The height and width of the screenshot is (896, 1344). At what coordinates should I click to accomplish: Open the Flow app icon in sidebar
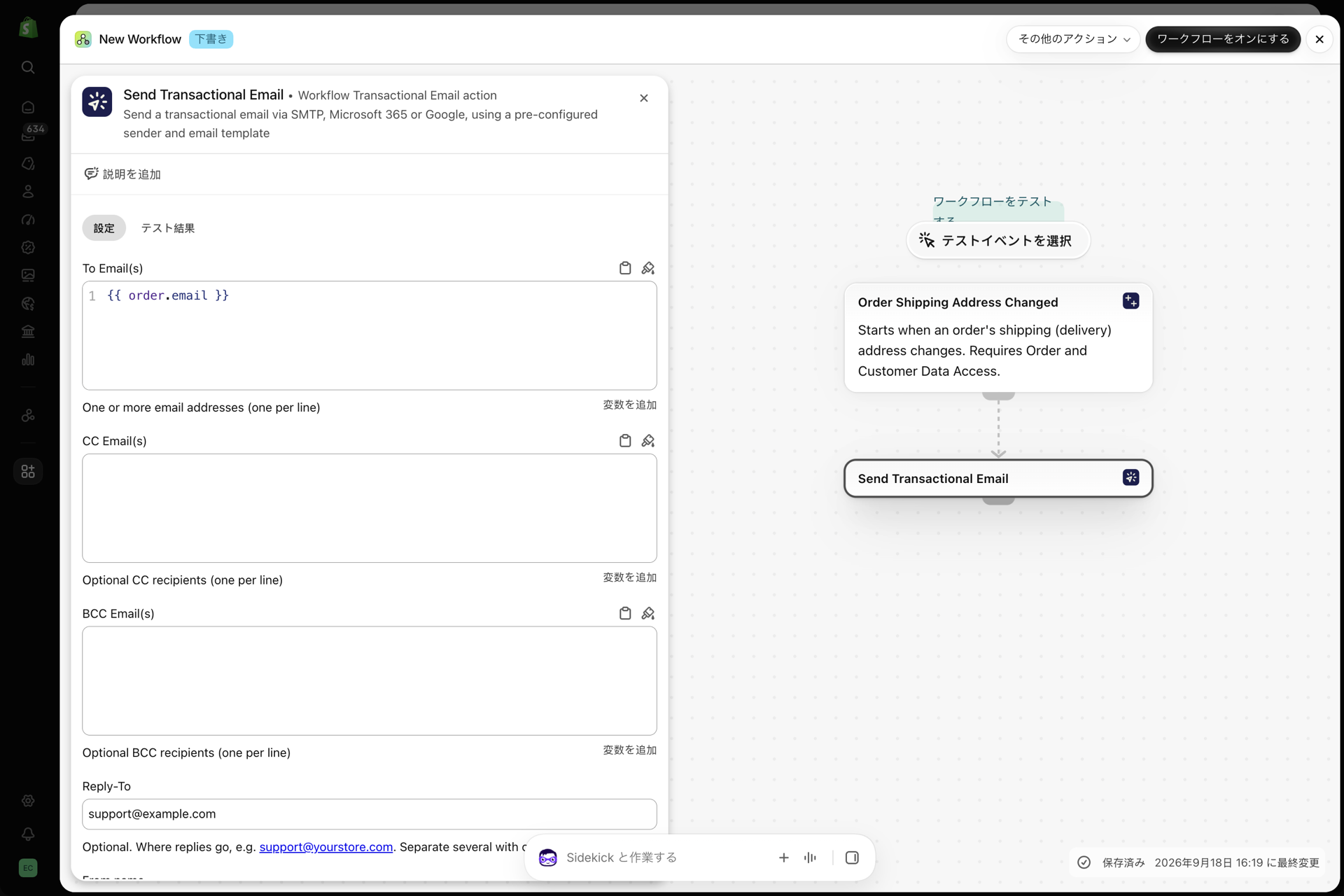click(28, 415)
